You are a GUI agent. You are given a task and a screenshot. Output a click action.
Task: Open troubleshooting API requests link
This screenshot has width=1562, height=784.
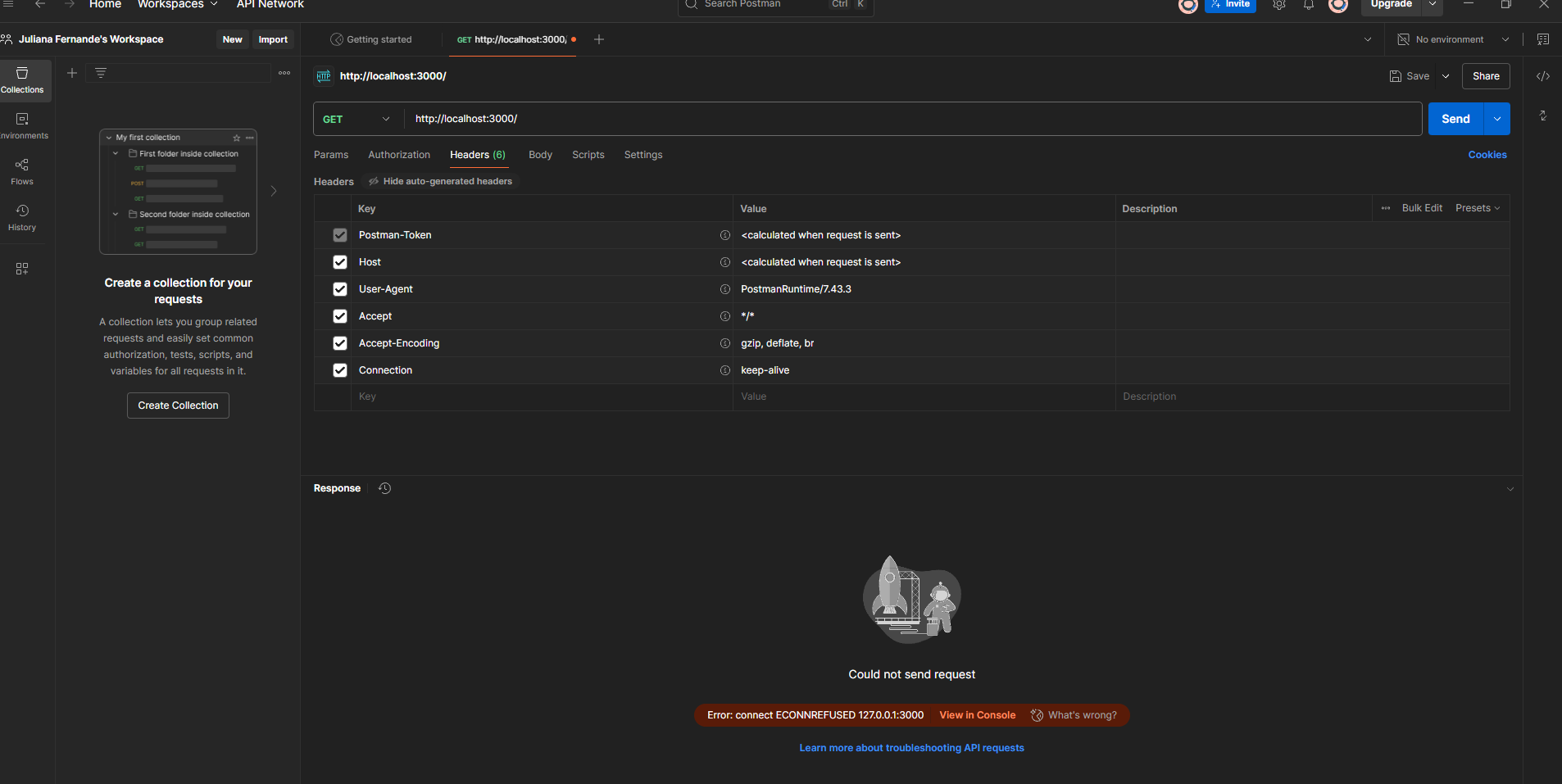coord(912,748)
